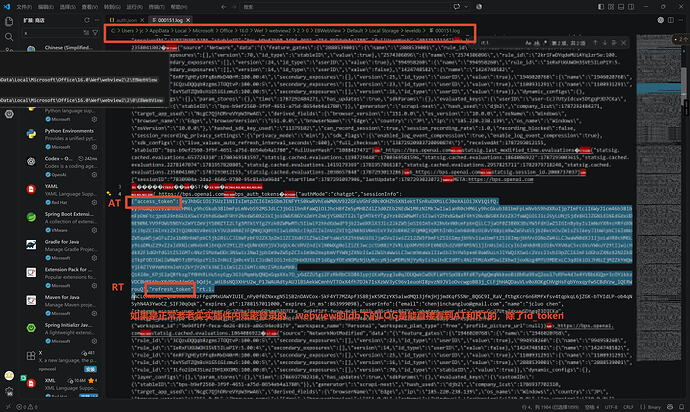Screen dimensions: 690x412
Task: Open the Manage gear in activity bar
Action: 9,391
